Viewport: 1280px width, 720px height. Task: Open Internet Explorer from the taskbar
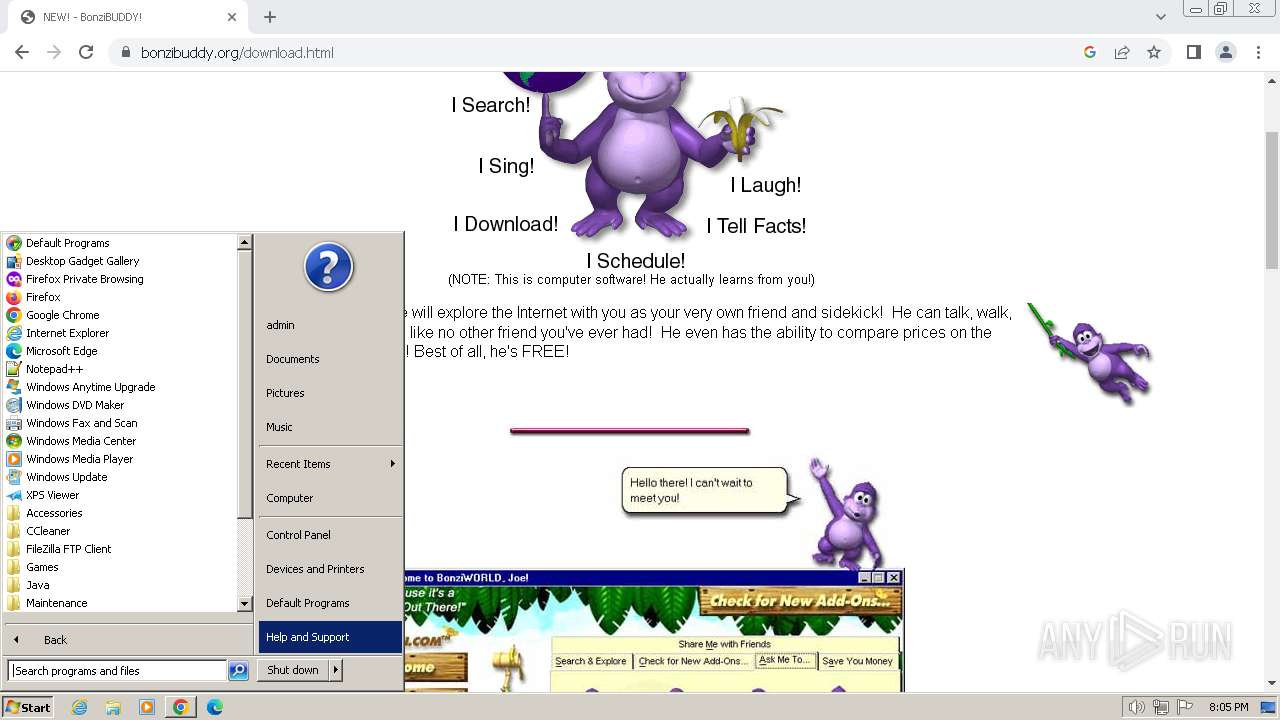[x=80, y=707]
